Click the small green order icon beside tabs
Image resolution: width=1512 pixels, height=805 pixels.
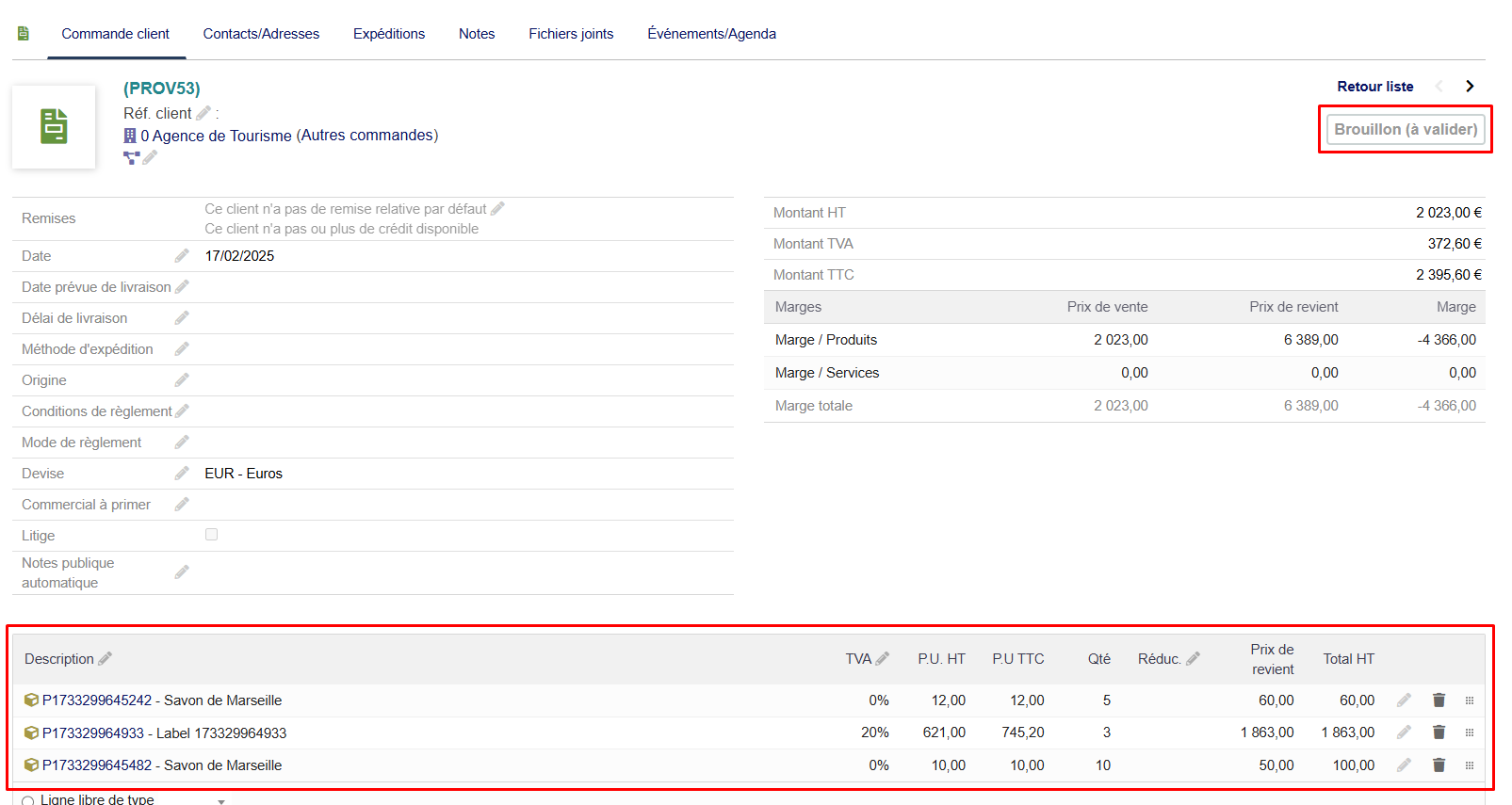(24, 34)
